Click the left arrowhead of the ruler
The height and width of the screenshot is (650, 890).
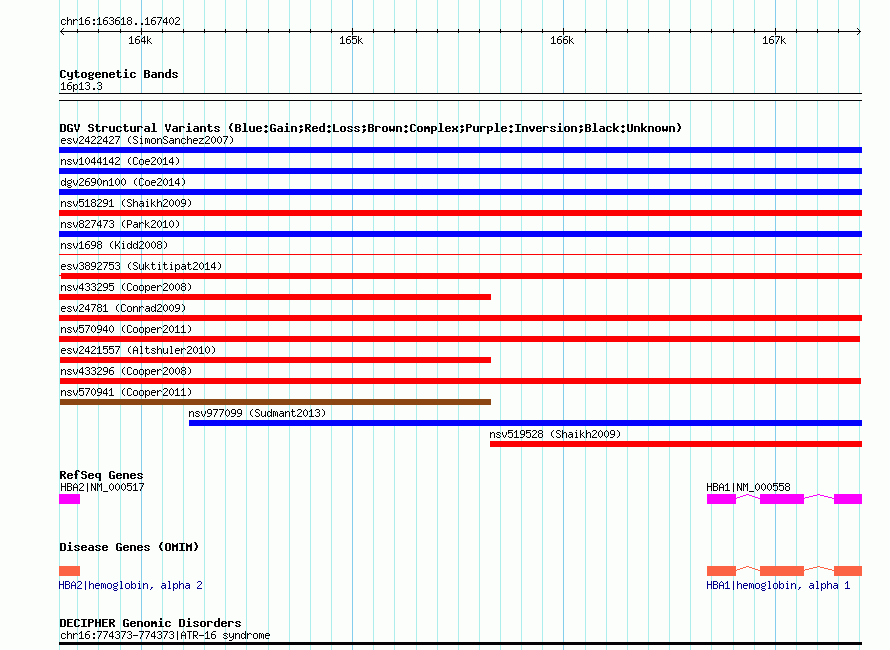[62, 31]
